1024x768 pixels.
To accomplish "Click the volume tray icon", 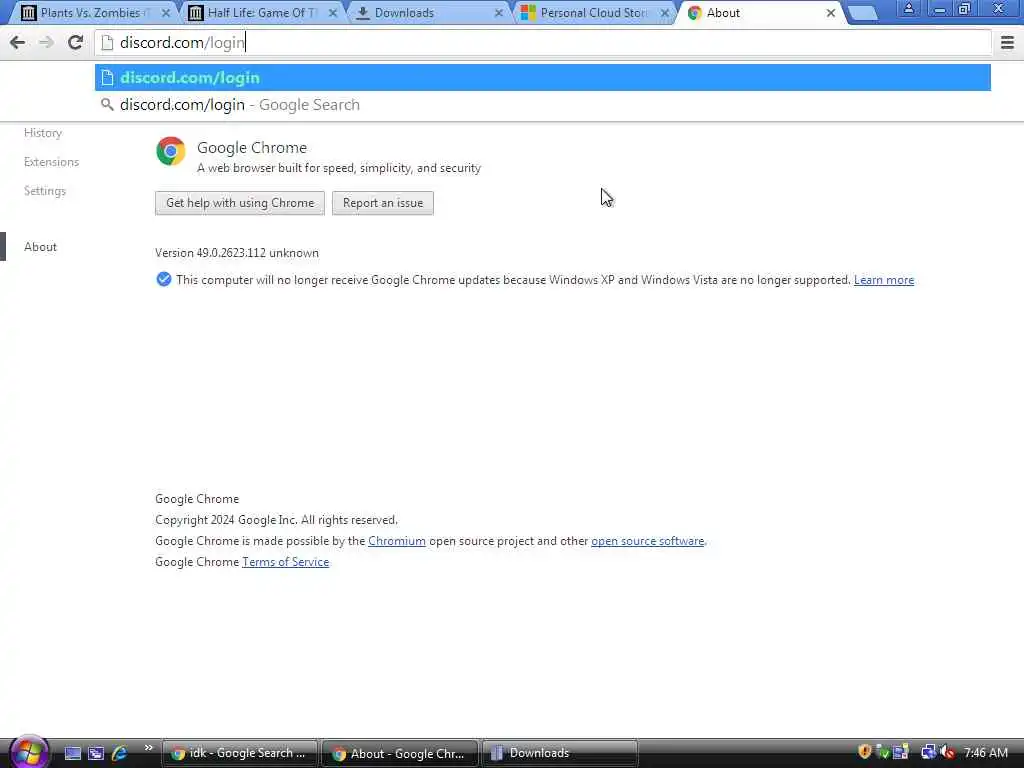I will pyautogui.click(x=948, y=753).
